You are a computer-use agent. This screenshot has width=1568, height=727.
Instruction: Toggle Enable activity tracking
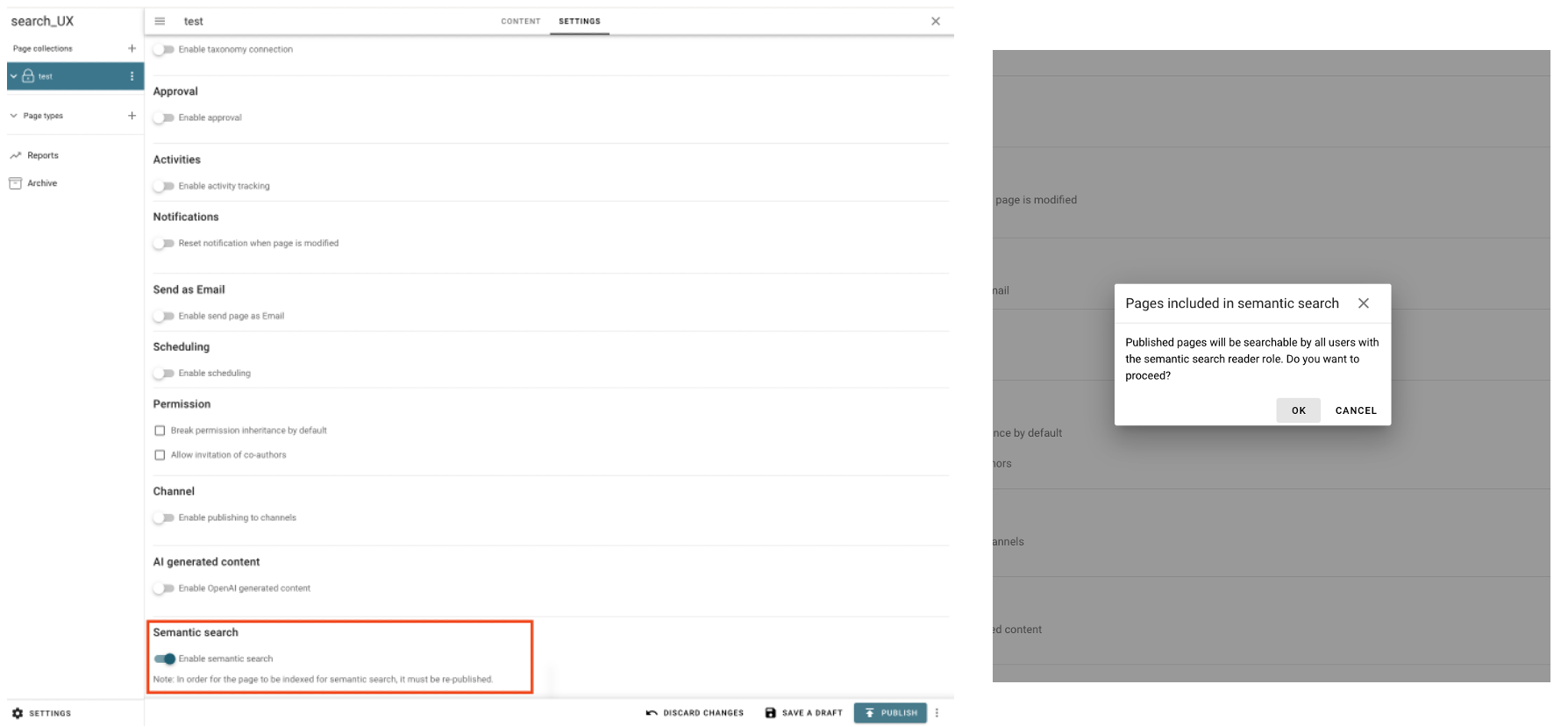click(163, 186)
